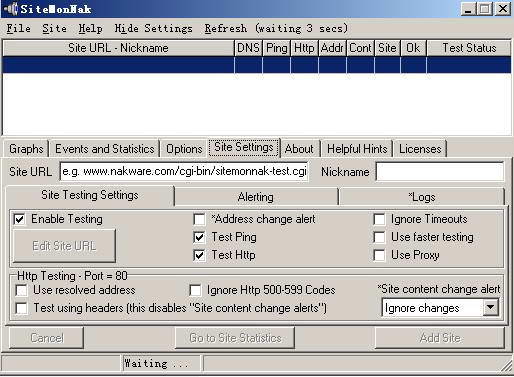Click the window resize grip in the corner

[507, 367]
